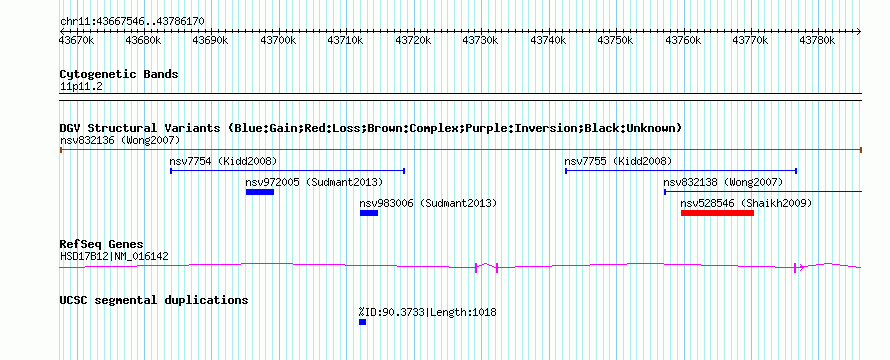Click the 43760k ruler position
The image size is (890, 360).
pyautogui.click(x=683, y=40)
